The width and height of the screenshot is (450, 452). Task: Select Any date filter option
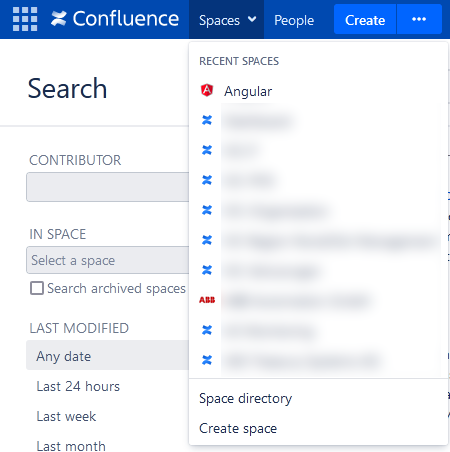tap(108, 355)
